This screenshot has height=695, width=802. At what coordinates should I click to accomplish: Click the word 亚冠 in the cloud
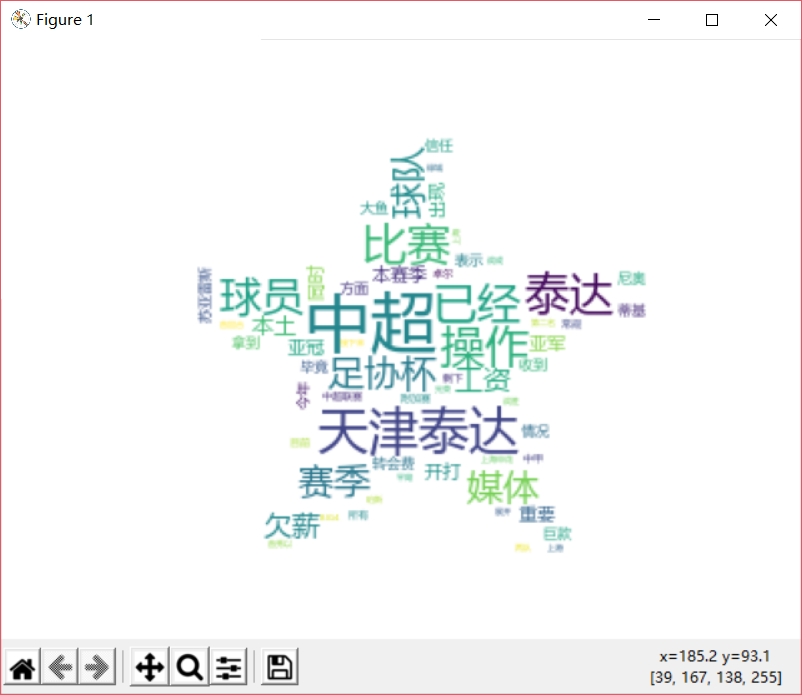coord(306,347)
